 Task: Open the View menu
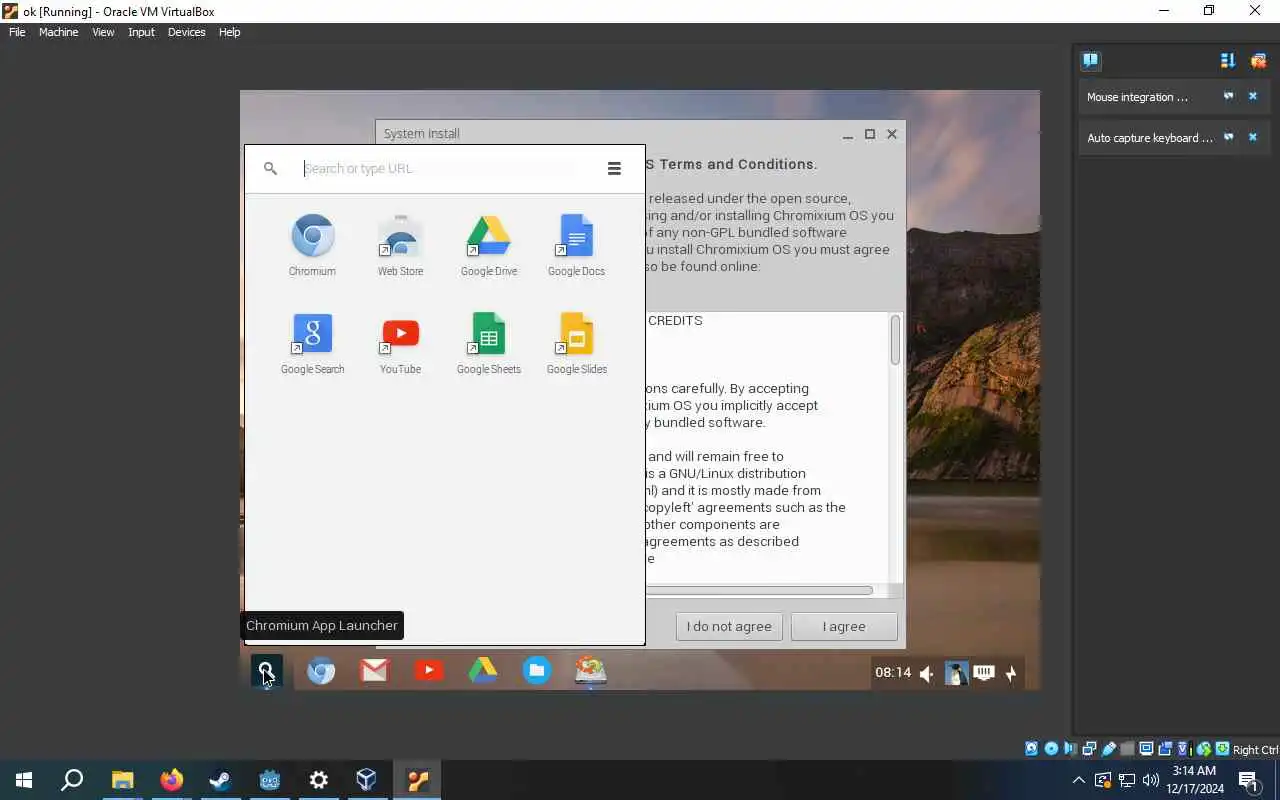pyautogui.click(x=103, y=32)
